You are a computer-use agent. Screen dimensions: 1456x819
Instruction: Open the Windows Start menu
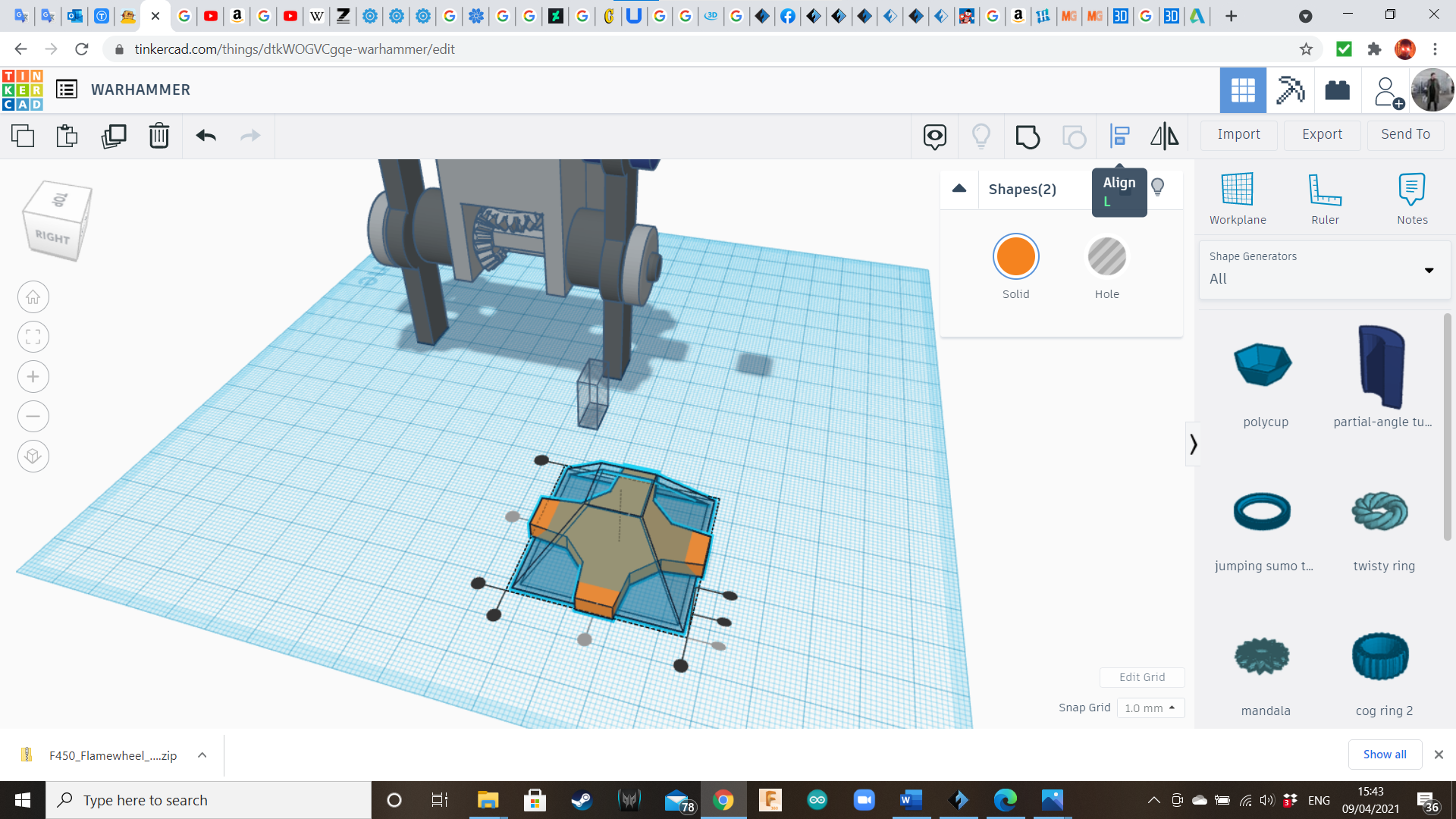23,800
